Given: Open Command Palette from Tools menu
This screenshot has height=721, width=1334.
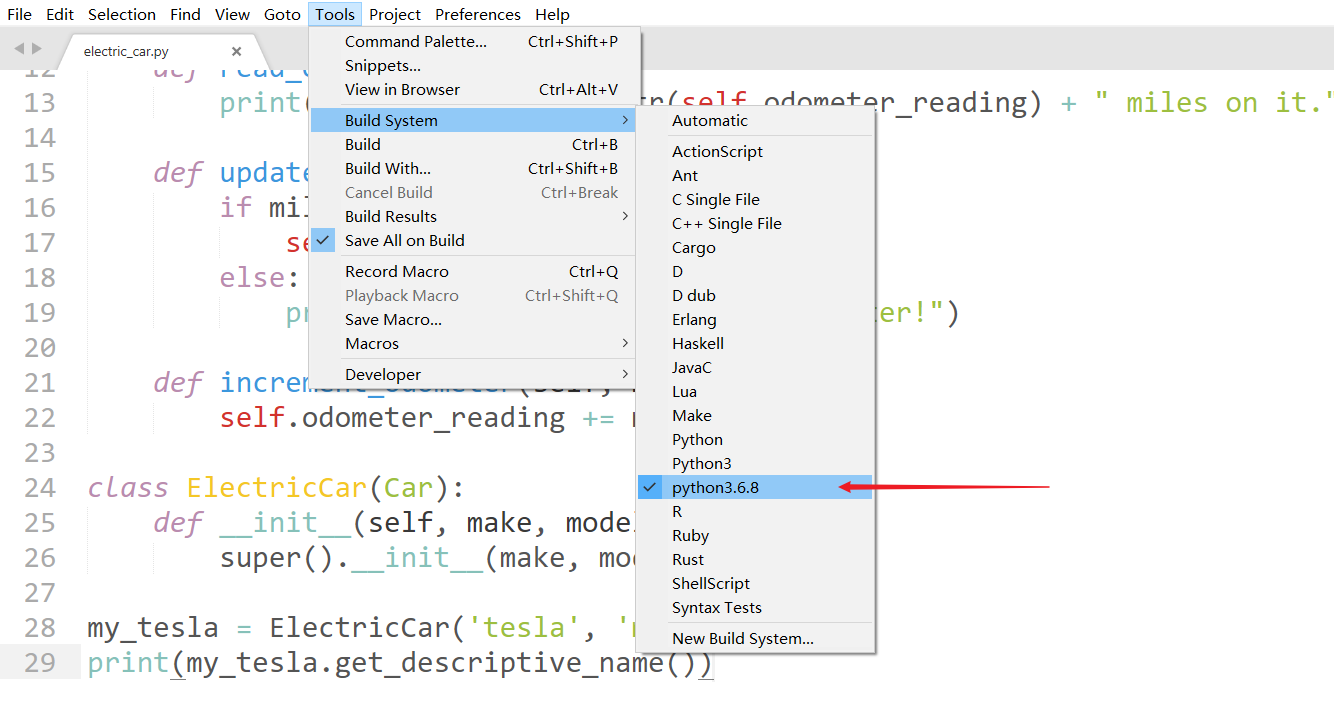Looking at the screenshot, I should point(474,41).
